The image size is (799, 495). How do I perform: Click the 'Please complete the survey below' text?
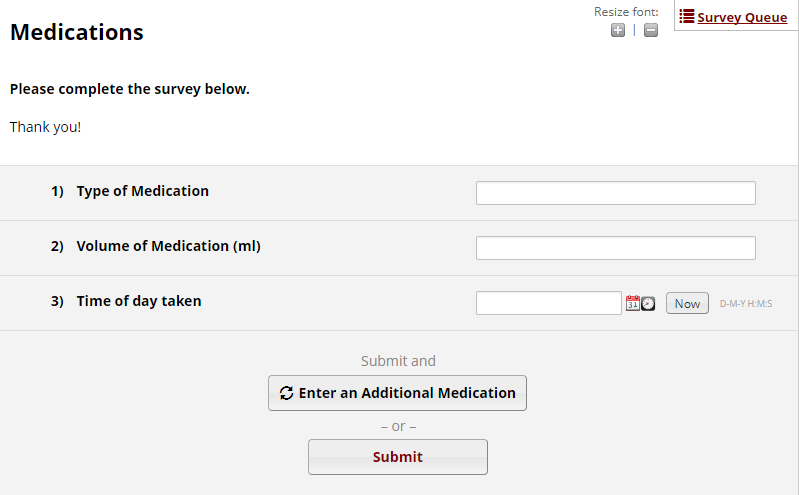pos(130,89)
